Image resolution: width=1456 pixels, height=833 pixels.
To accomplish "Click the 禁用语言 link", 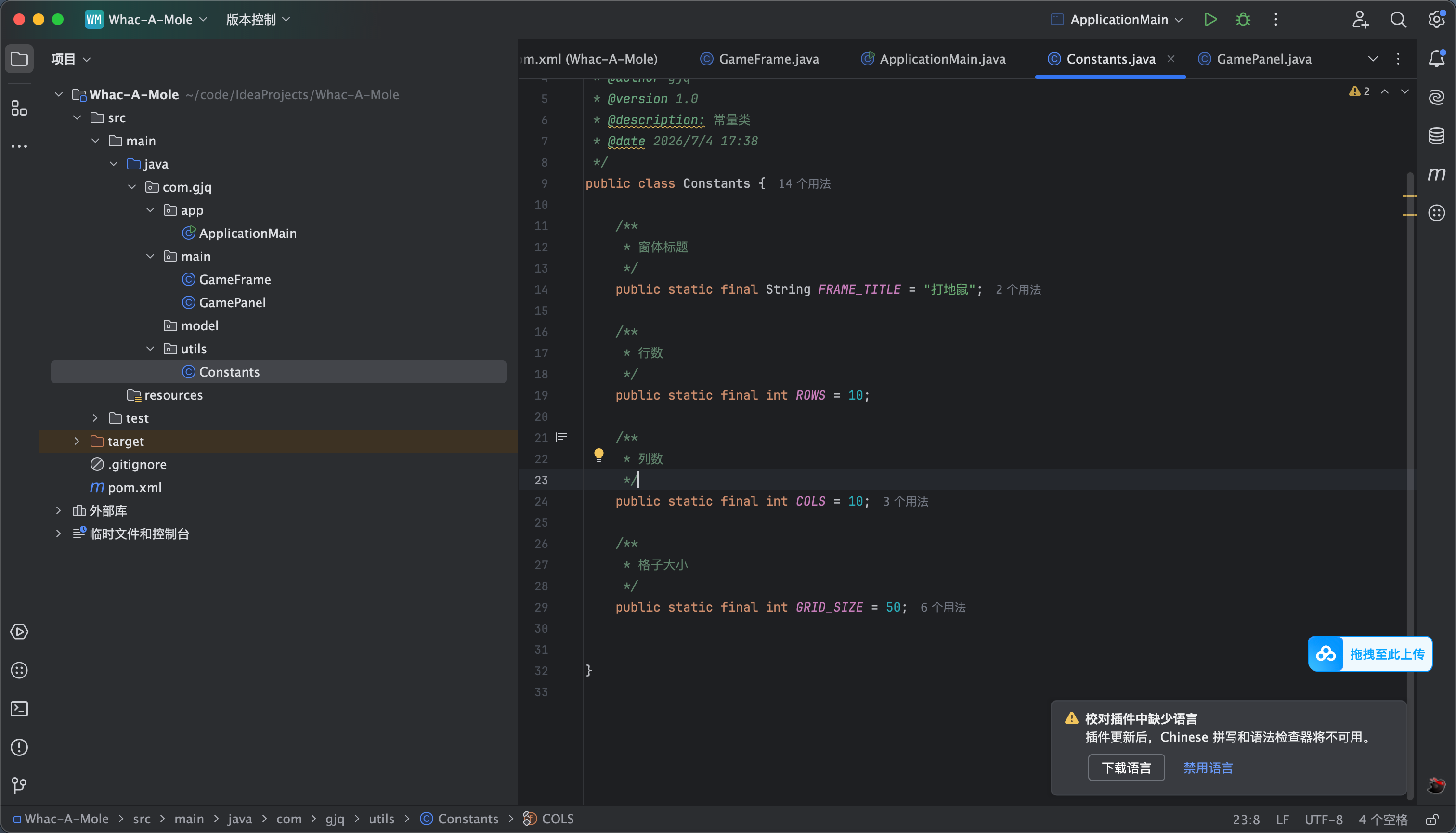I will pyautogui.click(x=1208, y=768).
